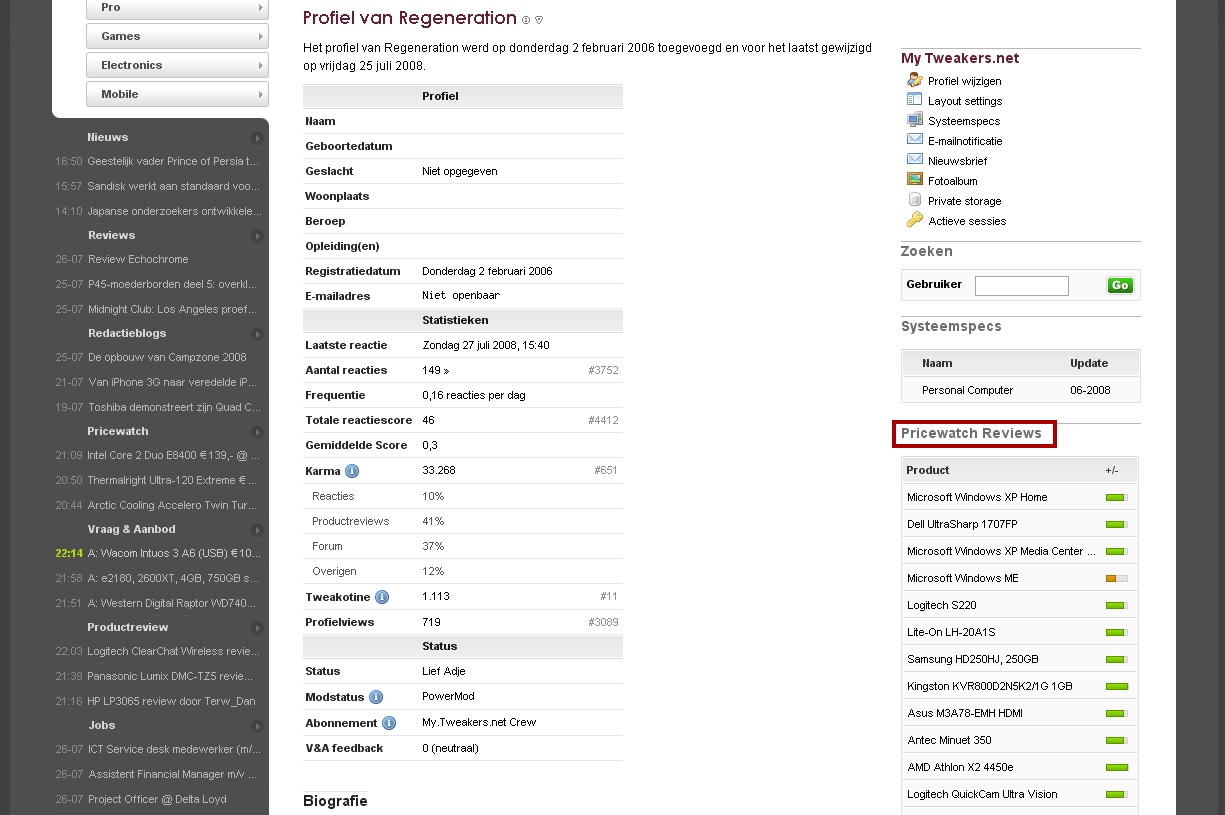The width and height of the screenshot is (1225, 815).
Task: Expand the Pricewatch sidebar section arrow
Action: [257, 432]
